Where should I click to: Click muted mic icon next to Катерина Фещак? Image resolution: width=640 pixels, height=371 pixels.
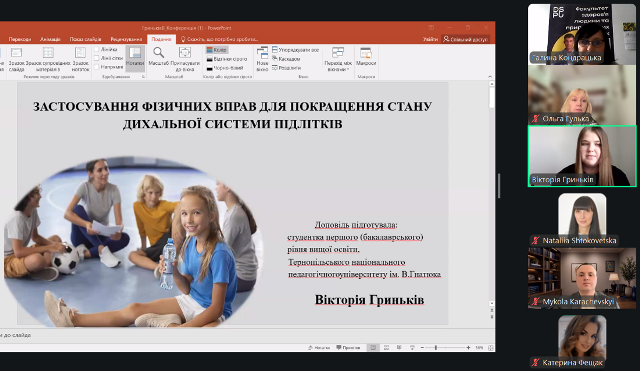pos(536,362)
